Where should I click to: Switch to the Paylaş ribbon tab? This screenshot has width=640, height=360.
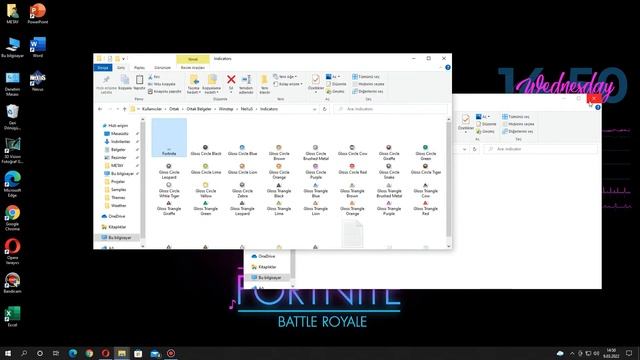click(139, 67)
